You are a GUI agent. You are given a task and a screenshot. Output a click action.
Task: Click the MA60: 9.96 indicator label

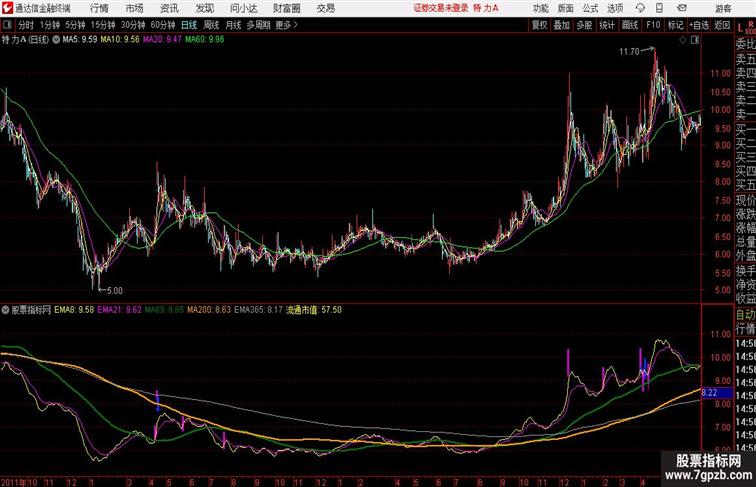tap(205, 40)
